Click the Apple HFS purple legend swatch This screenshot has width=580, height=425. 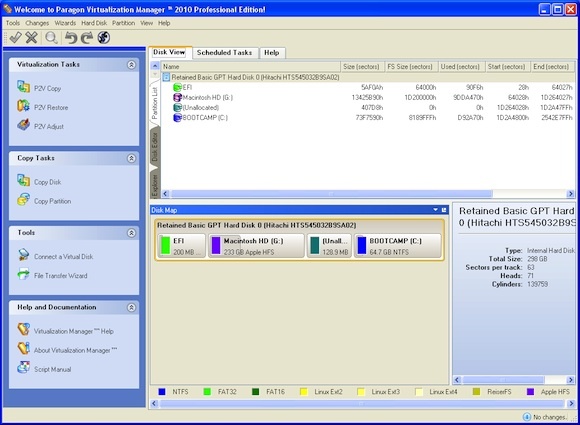tap(530, 391)
